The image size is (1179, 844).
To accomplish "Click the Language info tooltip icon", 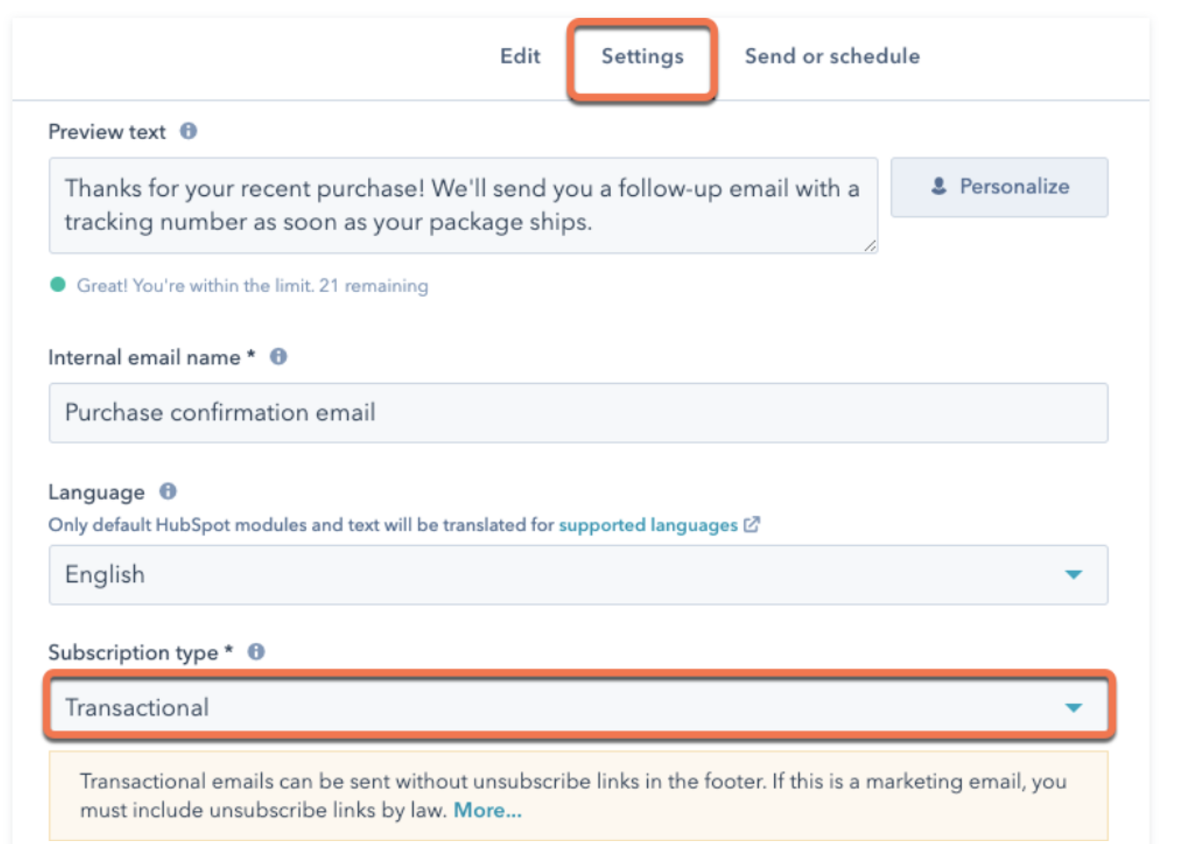I will coord(166,491).
